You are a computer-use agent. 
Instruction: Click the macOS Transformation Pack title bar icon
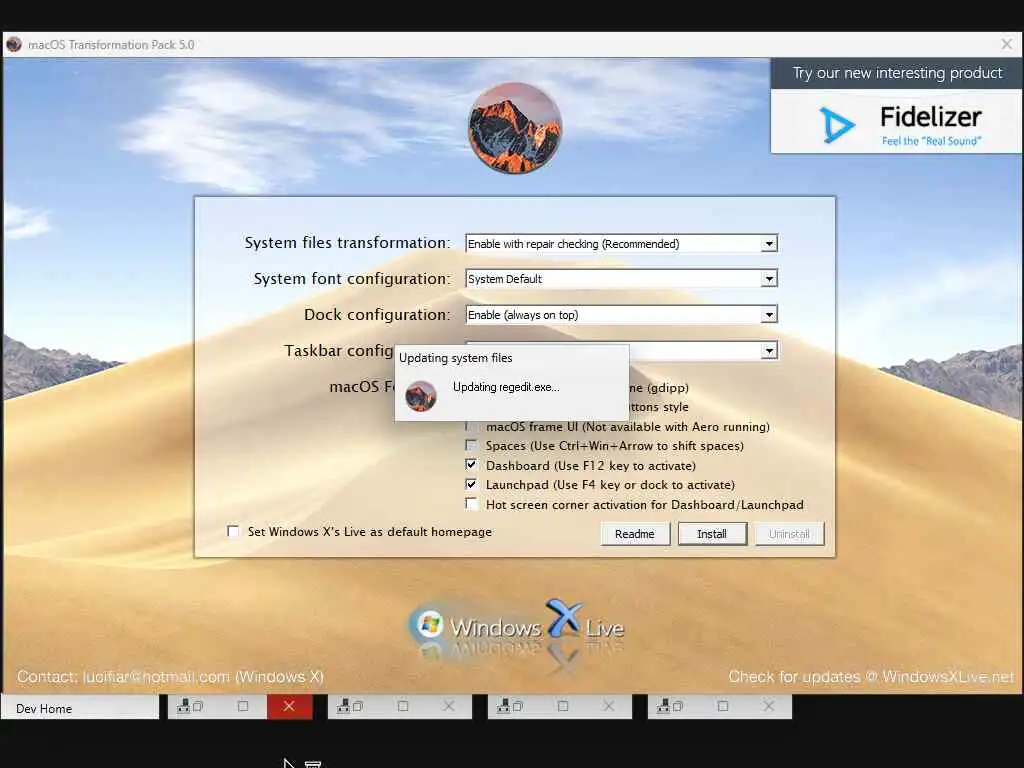pyautogui.click(x=14, y=44)
